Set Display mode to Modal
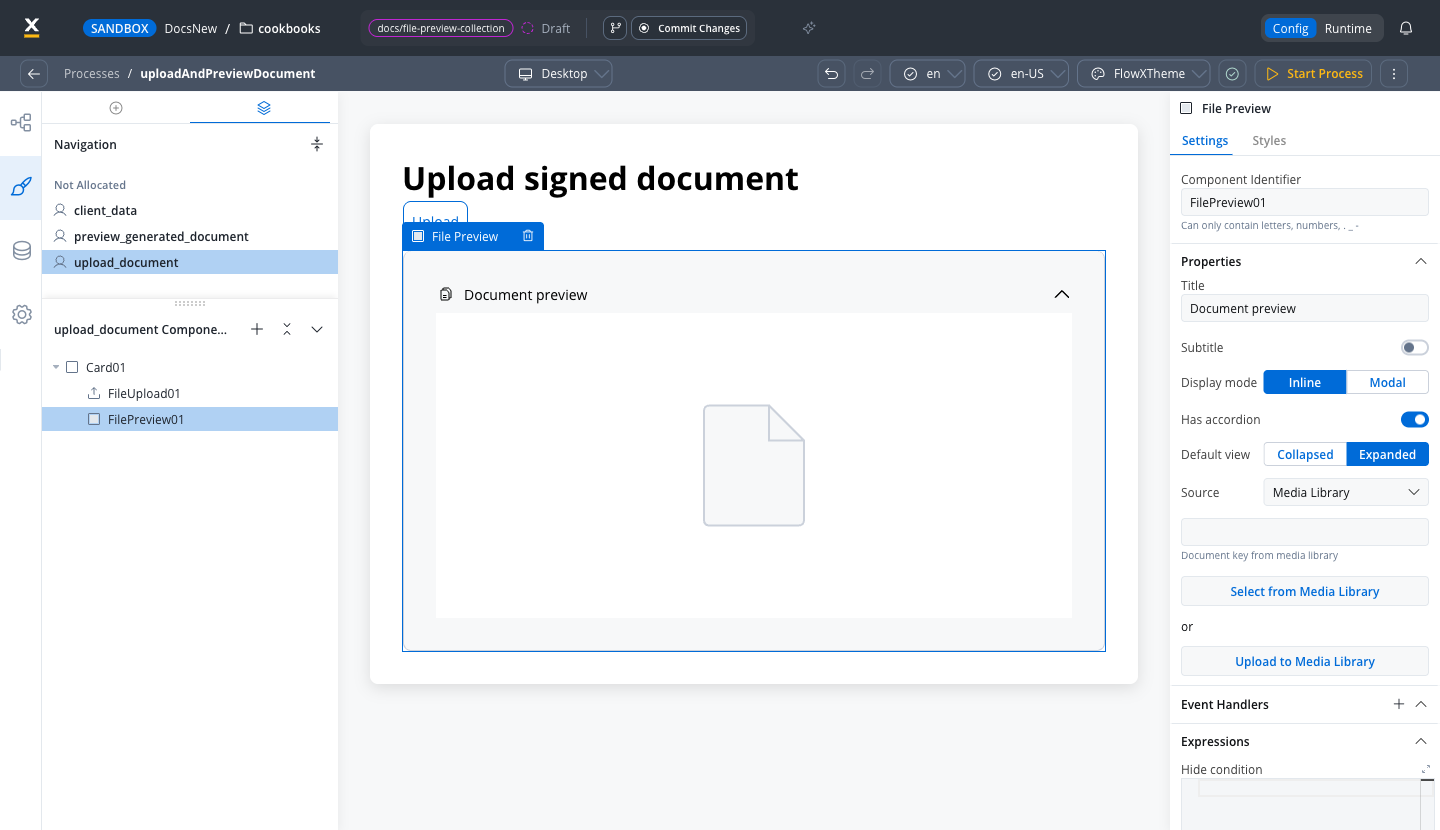 coord(1387,382)
